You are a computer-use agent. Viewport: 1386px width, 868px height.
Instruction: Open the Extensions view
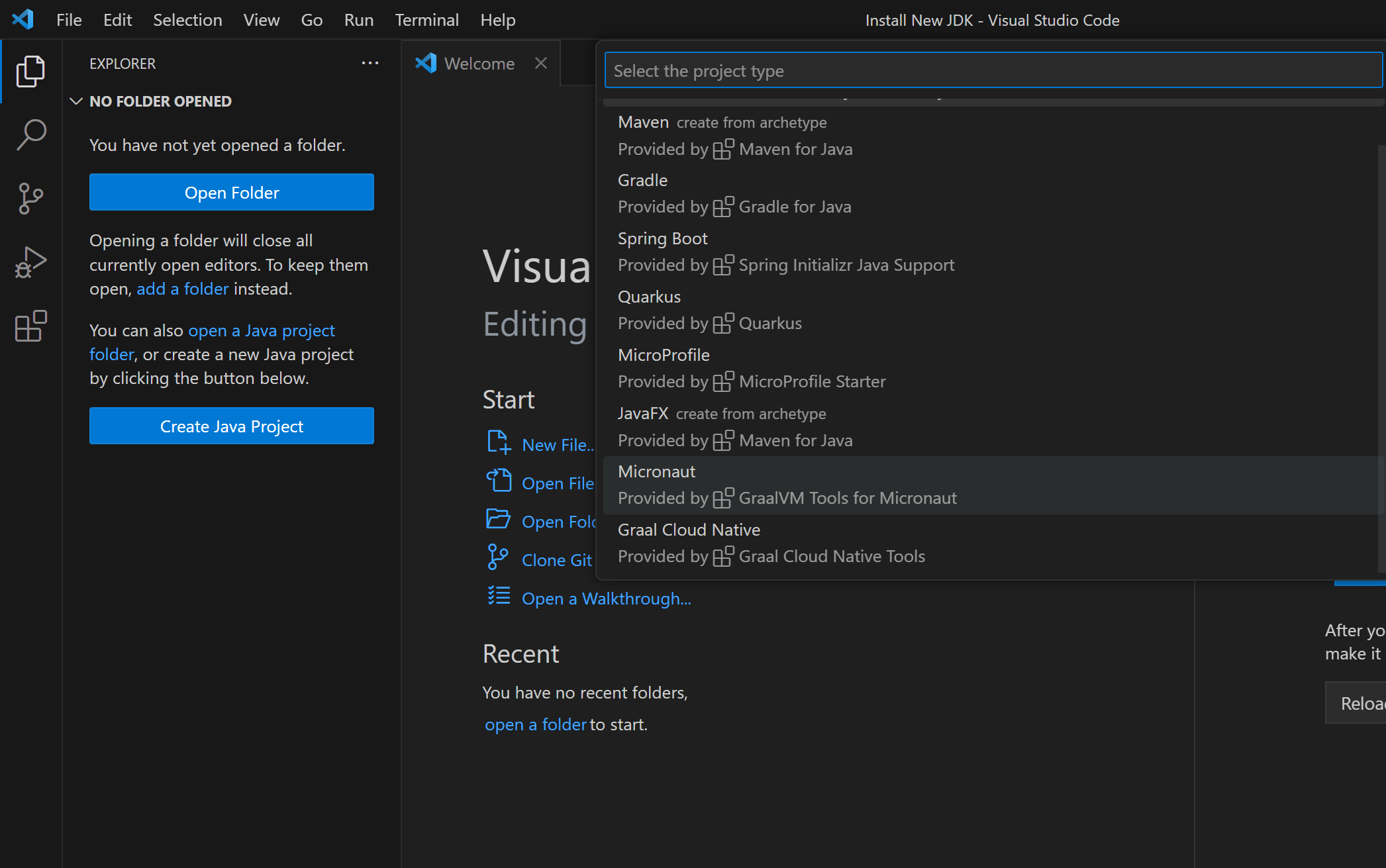(x=30, y=325)
